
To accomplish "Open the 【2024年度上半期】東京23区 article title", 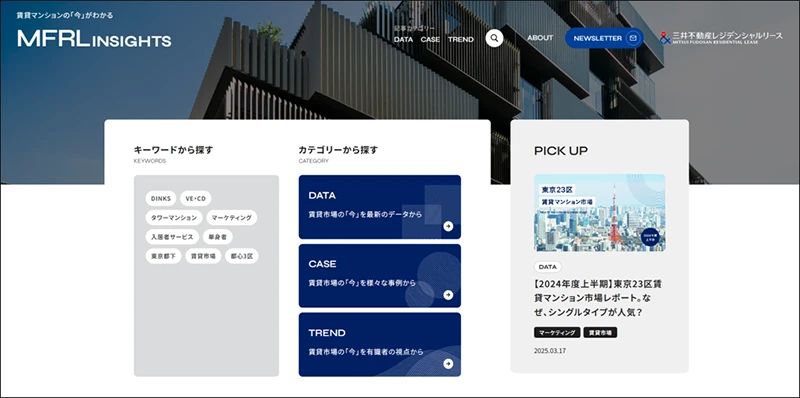I will pyautogui.click(x=599, y=298).
